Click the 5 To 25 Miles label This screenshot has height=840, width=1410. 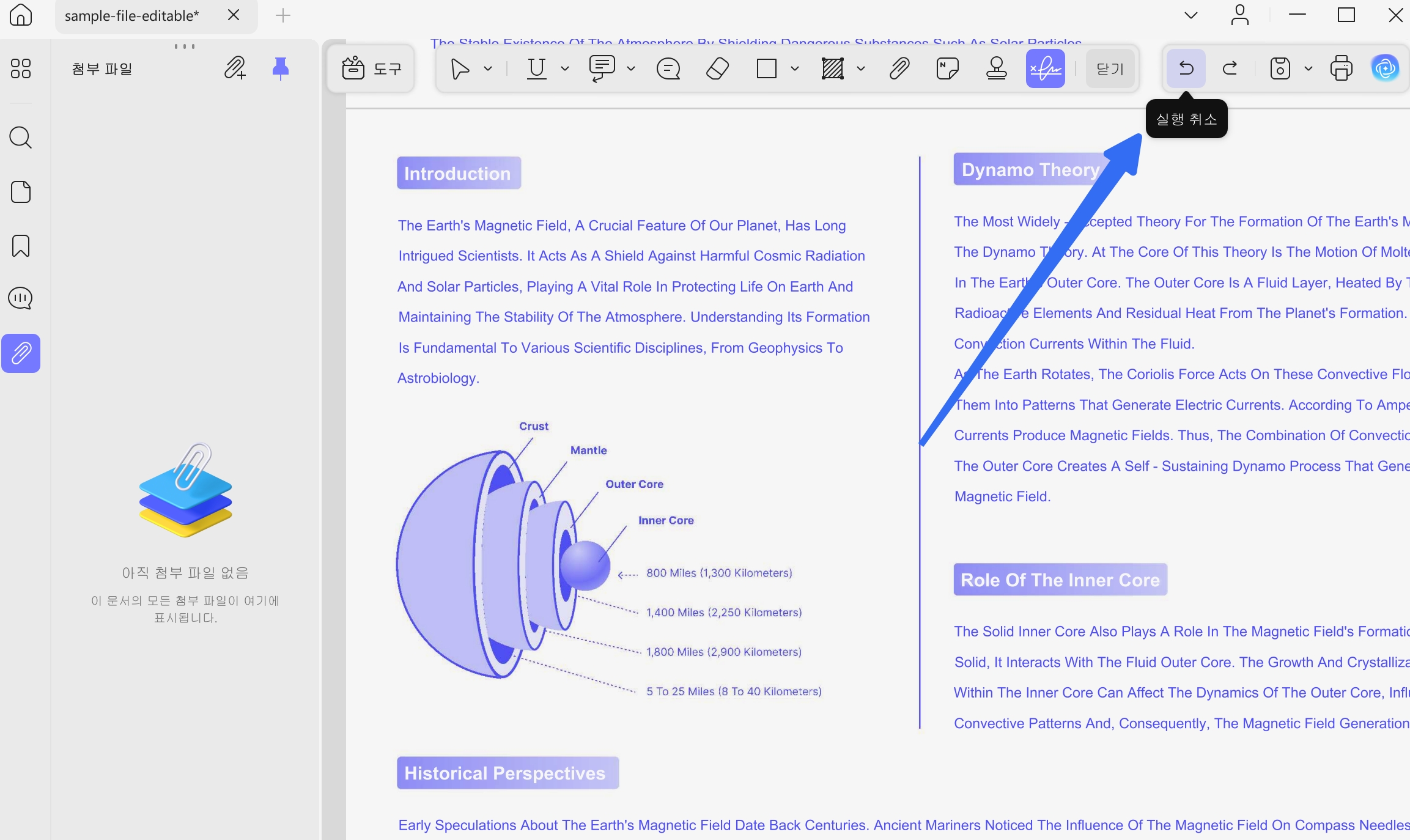[x=734, y=691]
